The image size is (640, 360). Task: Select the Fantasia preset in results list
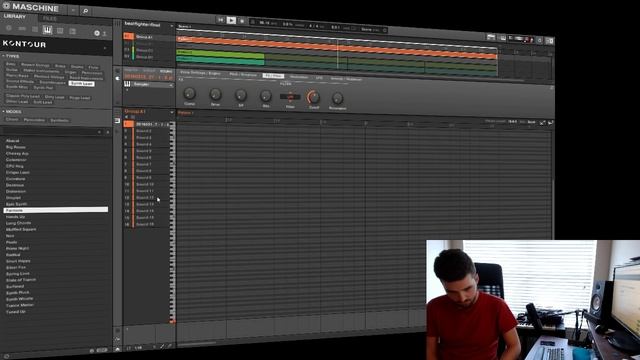coord(56,210)
